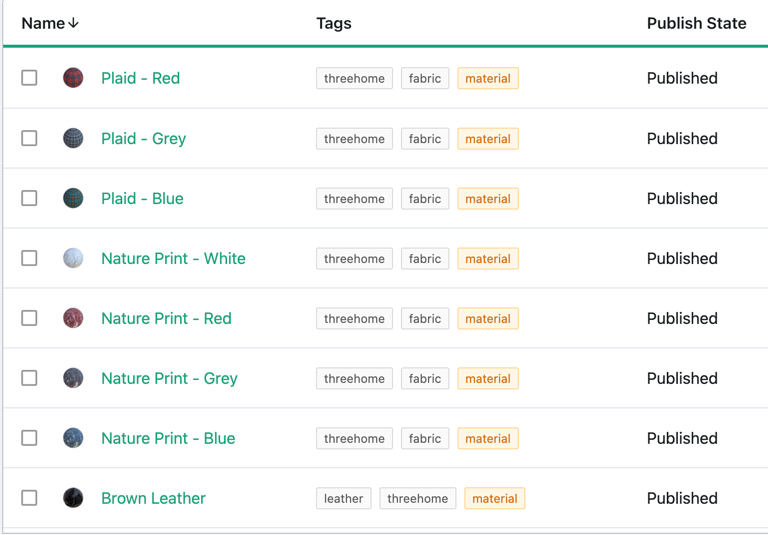Click the Nature Print - Grey sphere icon

73,378
